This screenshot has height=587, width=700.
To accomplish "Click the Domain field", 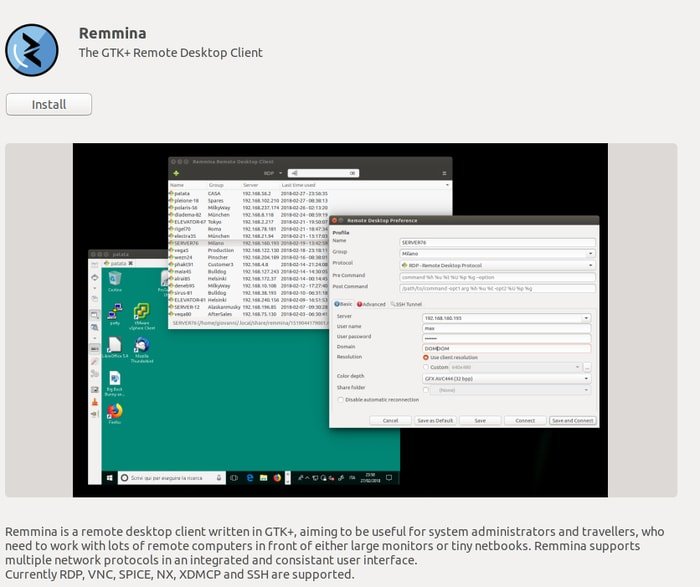I will point(507,349).
